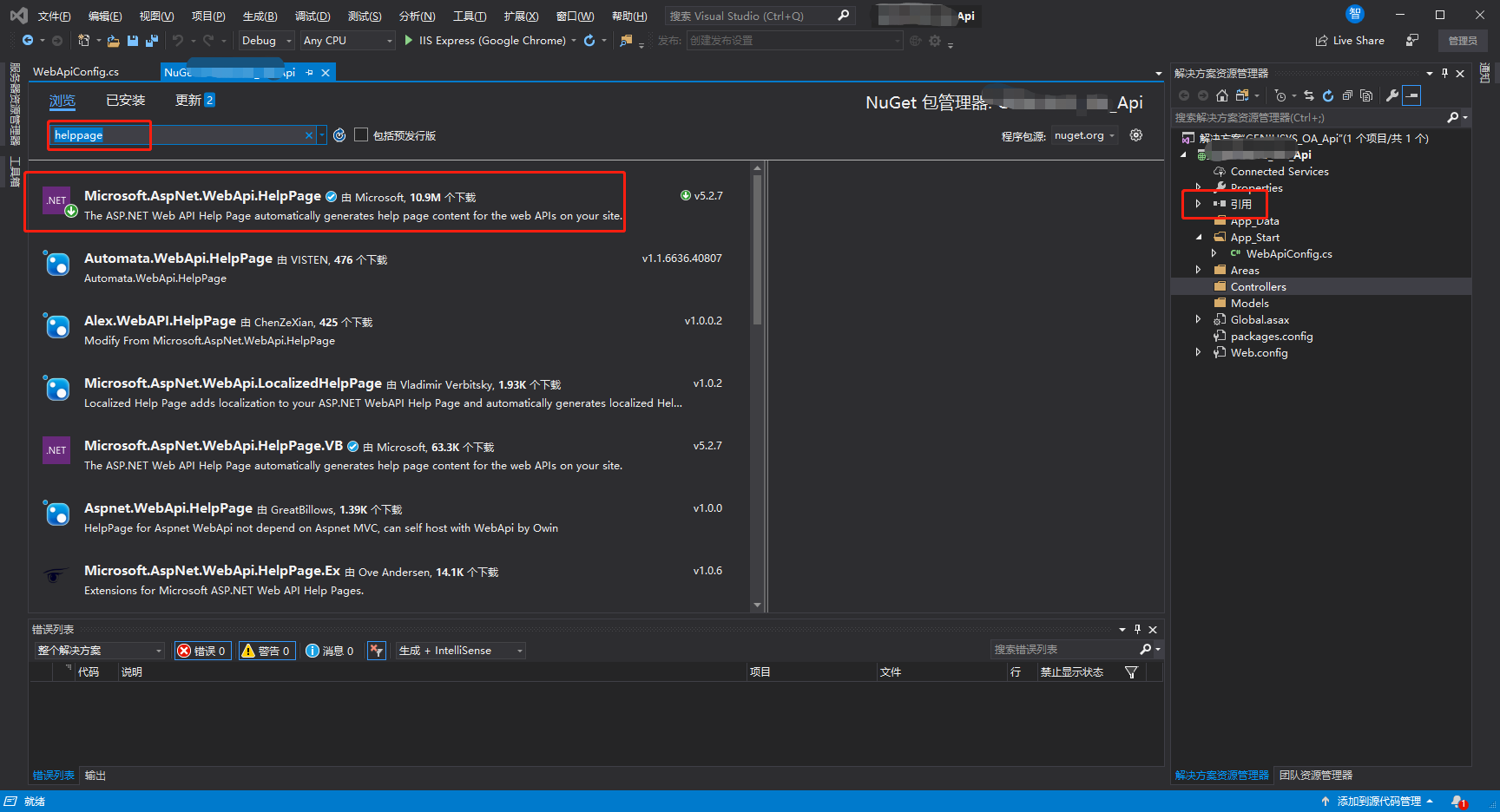Click Show All Files icon
1500x812 pixels.
pyautogui.click(x=1366, y=95)
